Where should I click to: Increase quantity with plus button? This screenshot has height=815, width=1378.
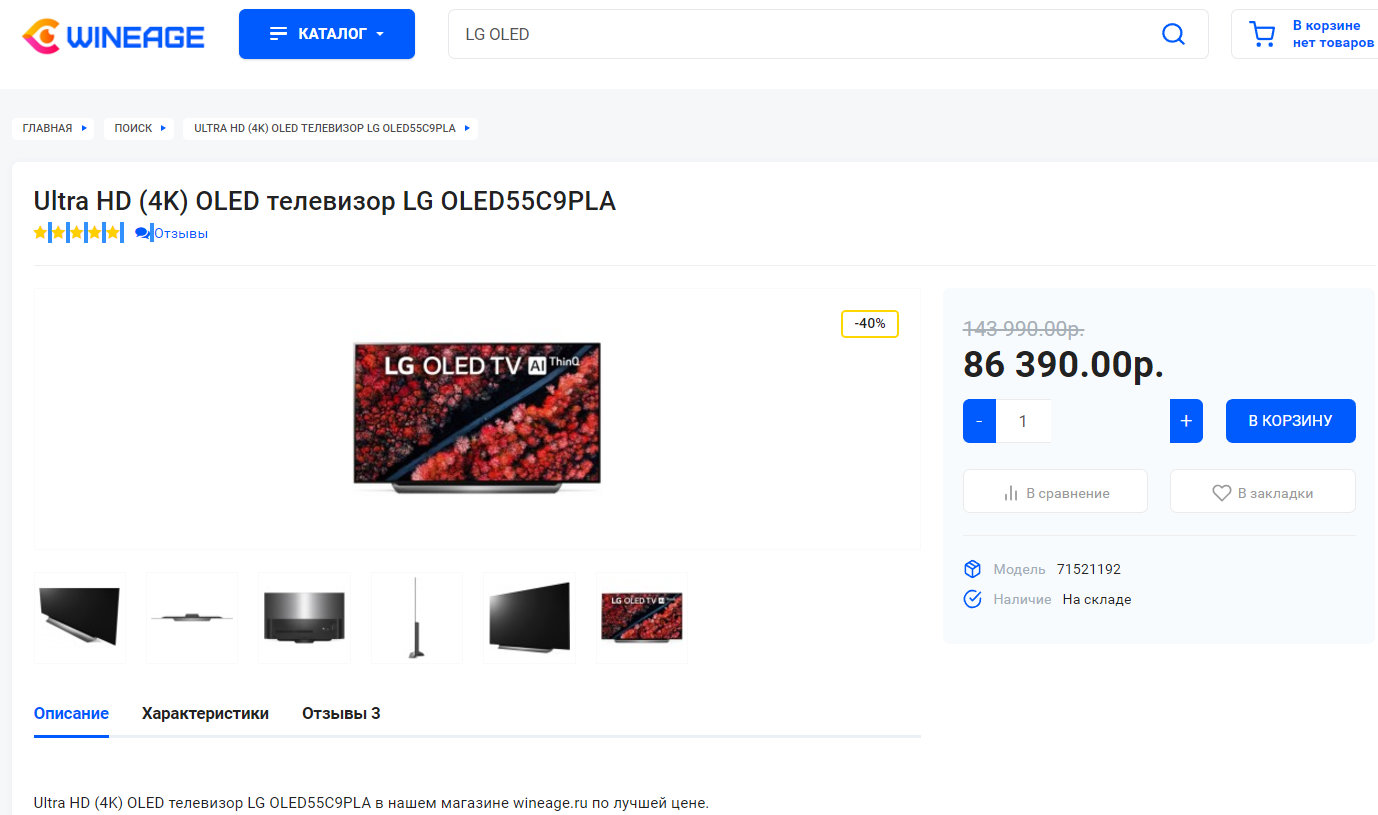pos(1186,421)
